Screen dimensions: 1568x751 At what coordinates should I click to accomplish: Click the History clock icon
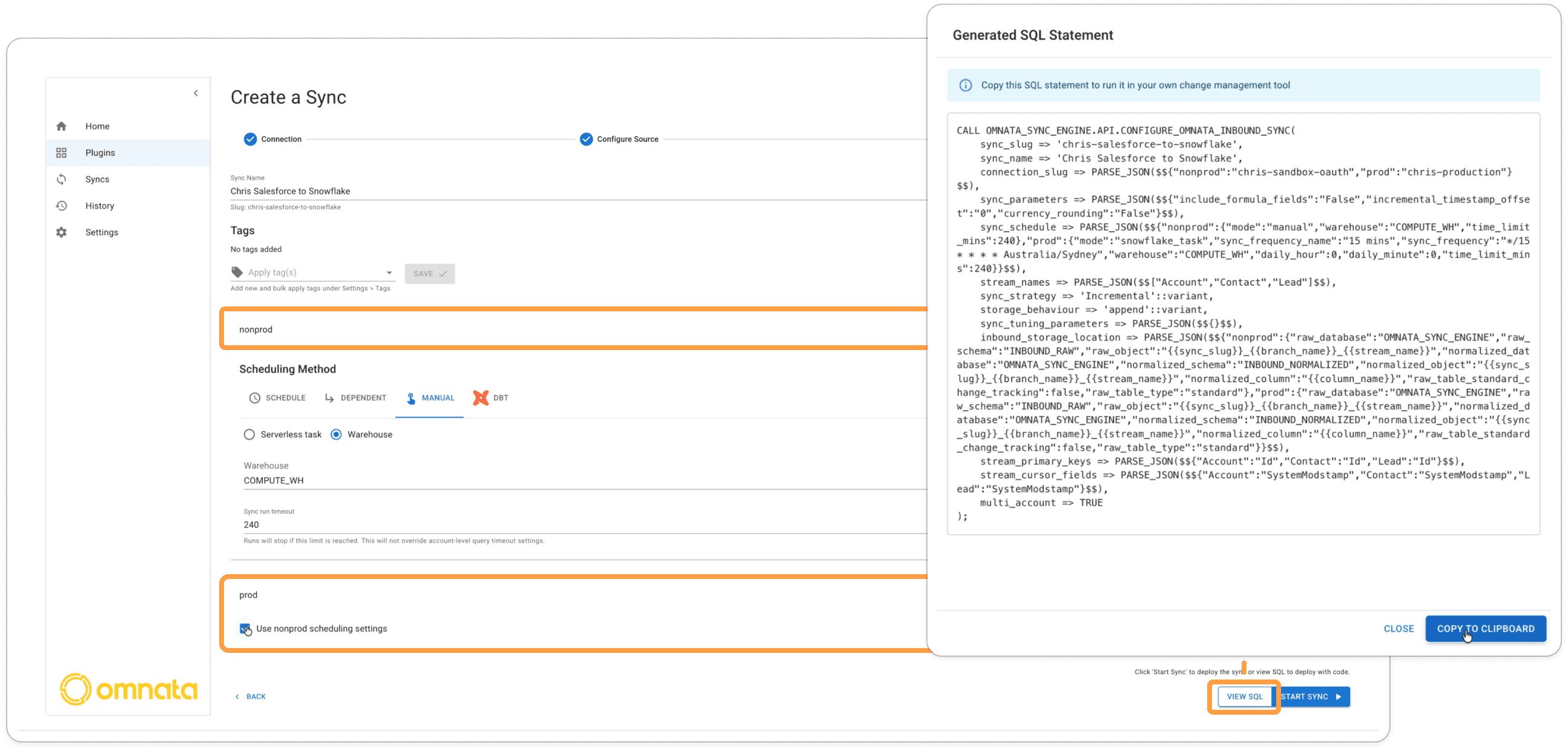point(62,206)
